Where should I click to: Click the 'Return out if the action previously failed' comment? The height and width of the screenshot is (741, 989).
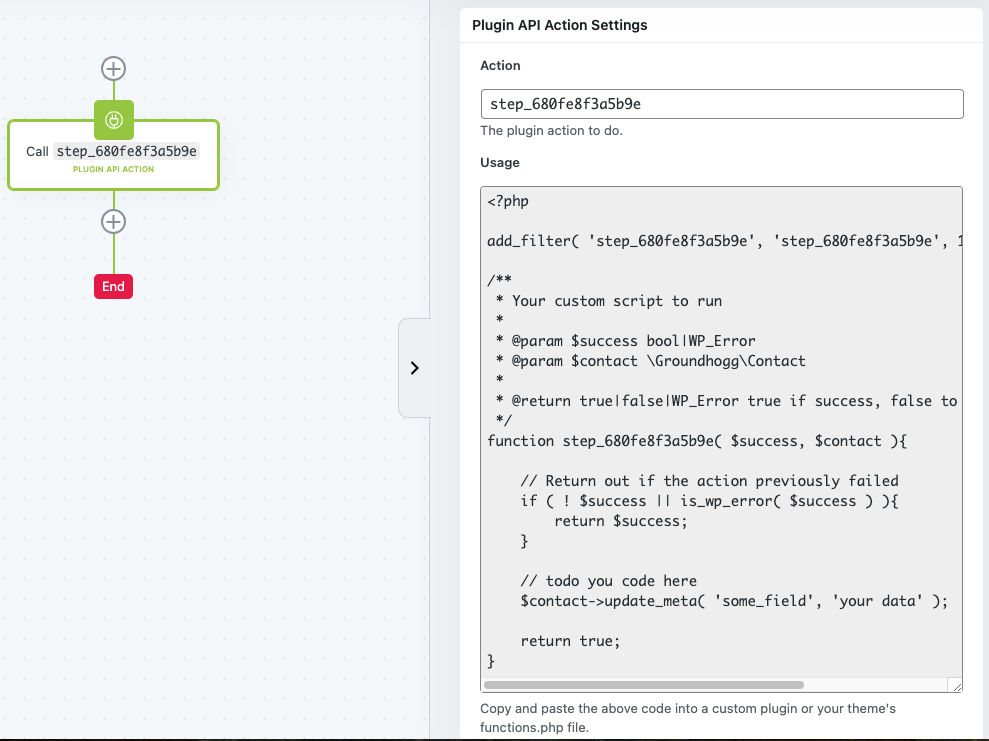tap(710, 481)
